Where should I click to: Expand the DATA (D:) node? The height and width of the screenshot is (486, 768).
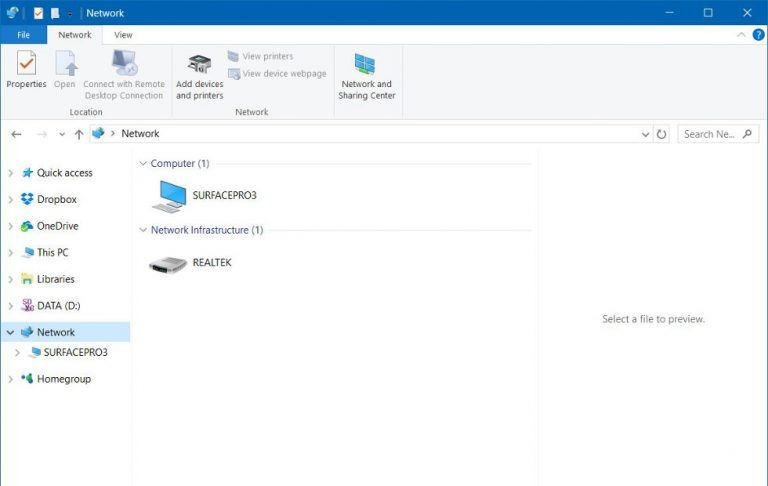10,306
